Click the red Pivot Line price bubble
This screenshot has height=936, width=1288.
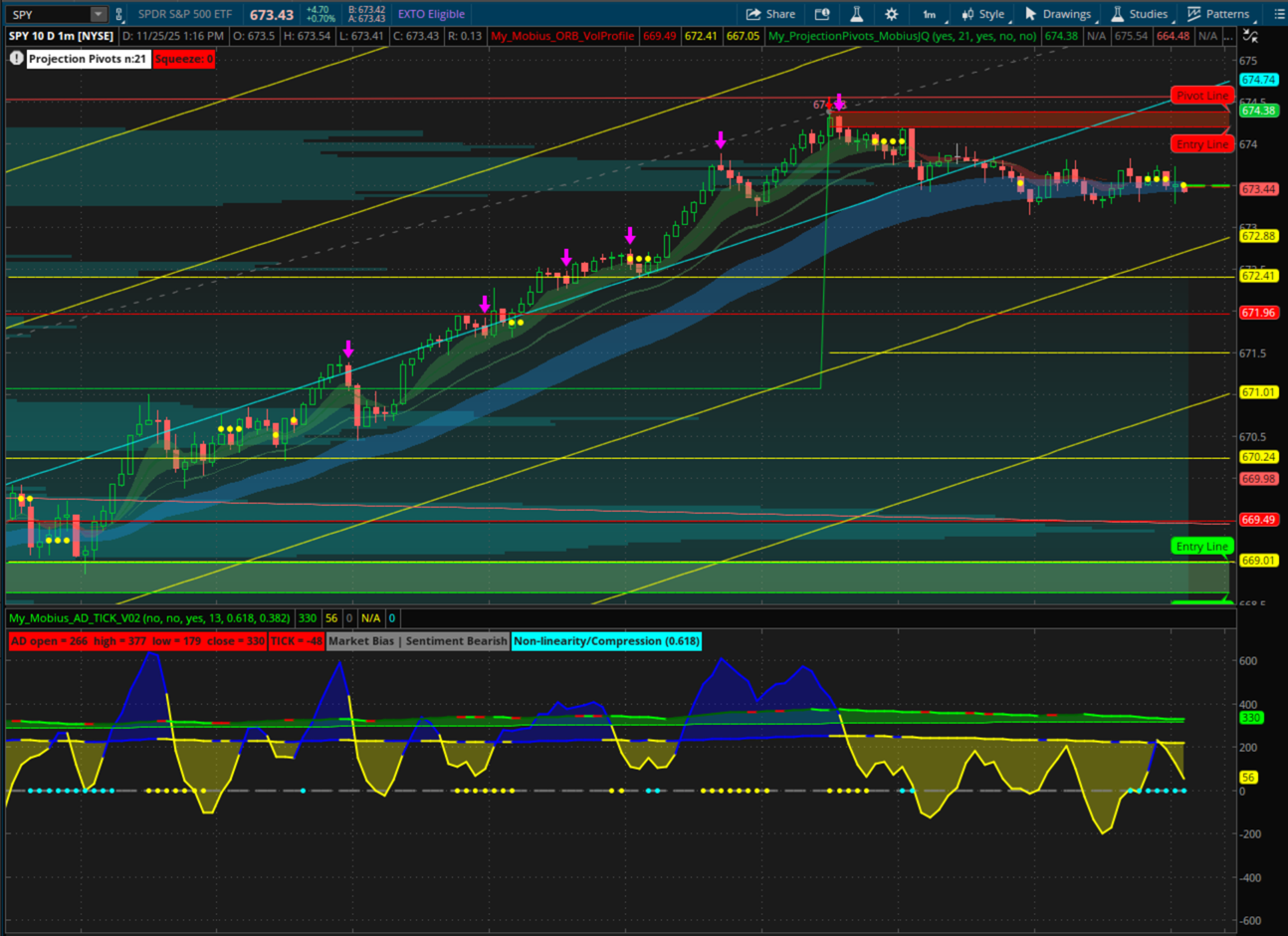point(1201,96)
